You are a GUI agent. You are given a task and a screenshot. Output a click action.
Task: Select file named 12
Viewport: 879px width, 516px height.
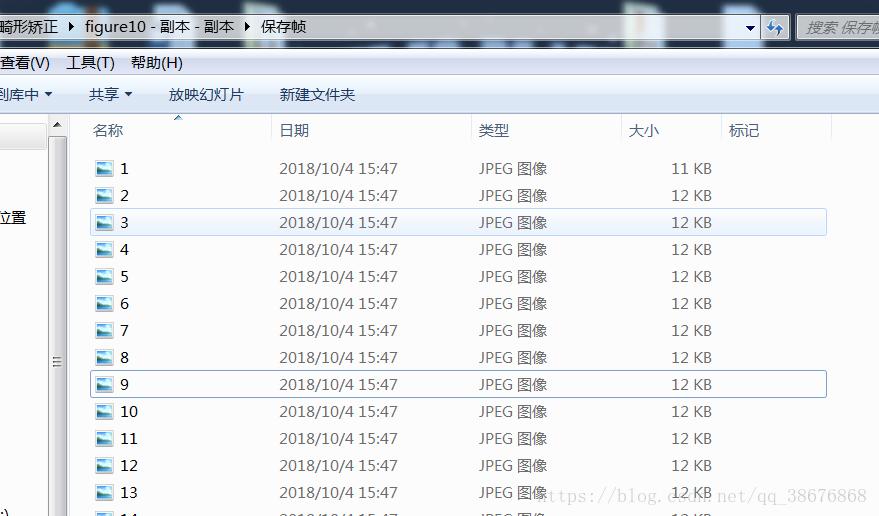[x=129, y=466]
